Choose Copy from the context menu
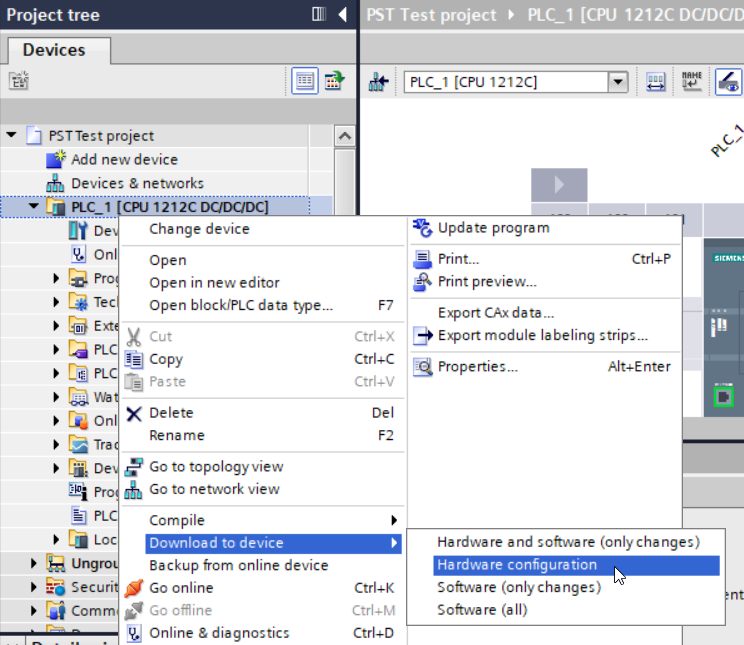Screen dimensions: 744x645 (x=166, y=359)
